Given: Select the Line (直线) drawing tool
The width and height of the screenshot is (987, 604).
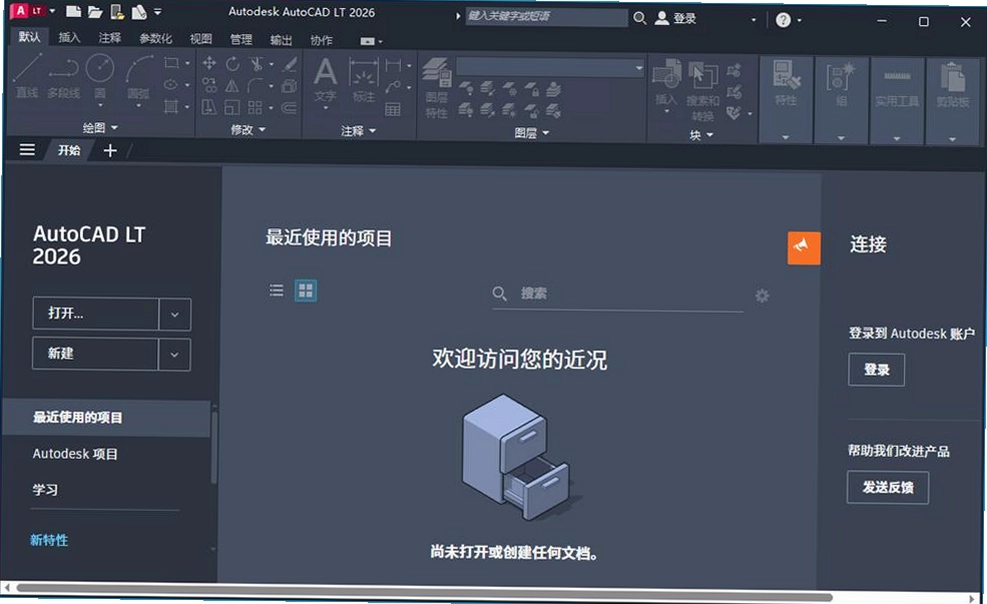Looking at the screenshot, I should click(x=28, y=76).
